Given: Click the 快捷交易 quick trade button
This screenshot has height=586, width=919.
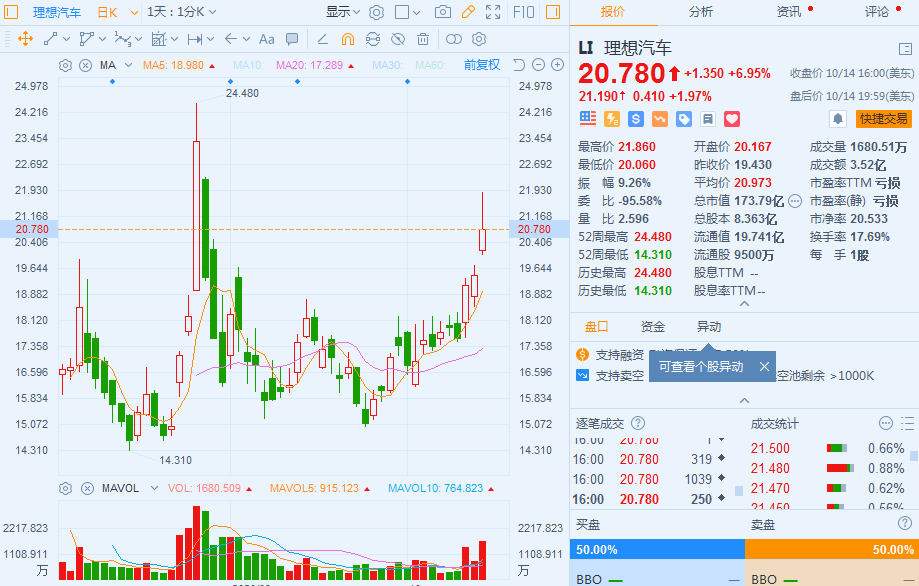Looking at the screenshot, I should tap(883, 119).
